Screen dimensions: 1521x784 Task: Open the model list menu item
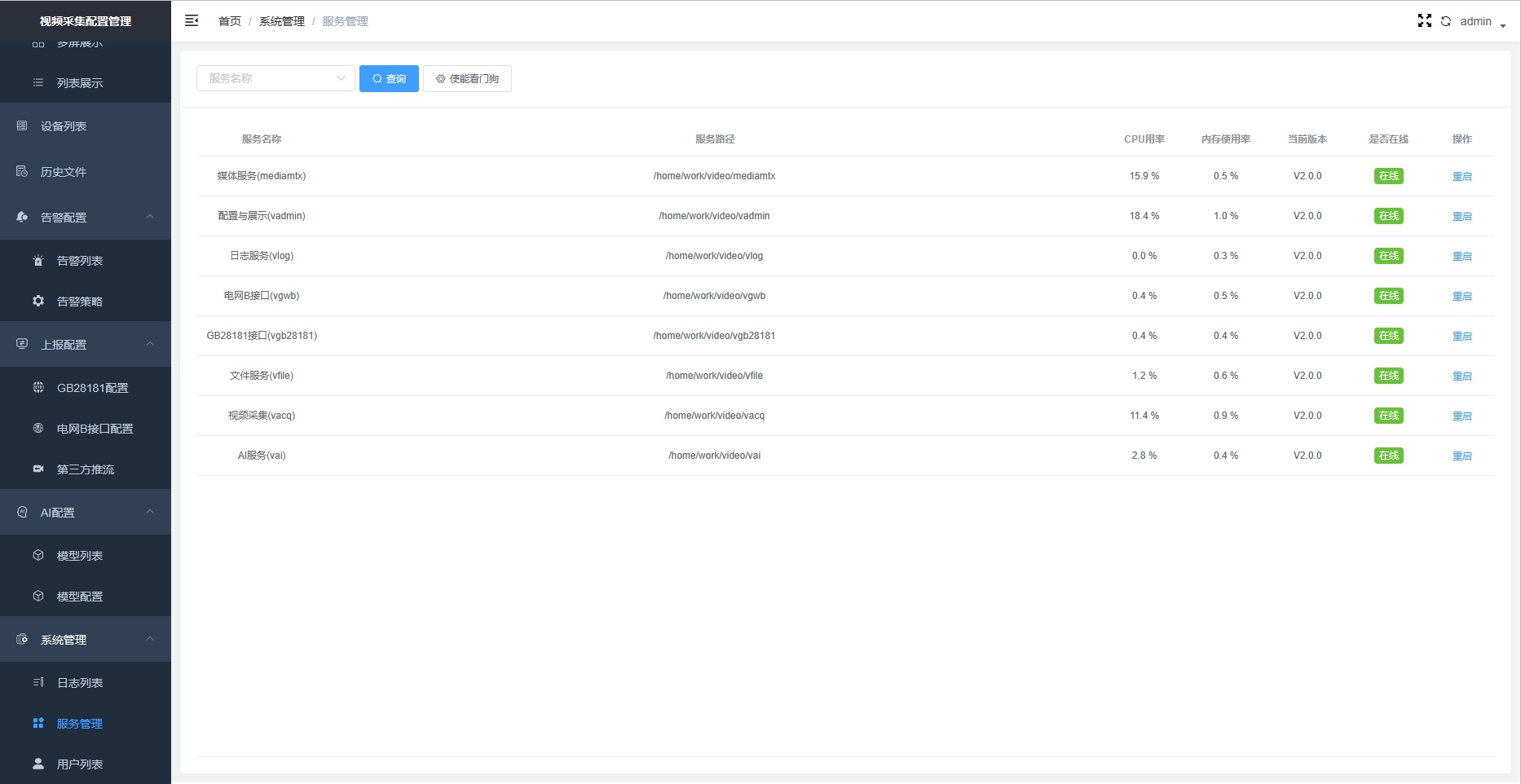click(80, 556)
